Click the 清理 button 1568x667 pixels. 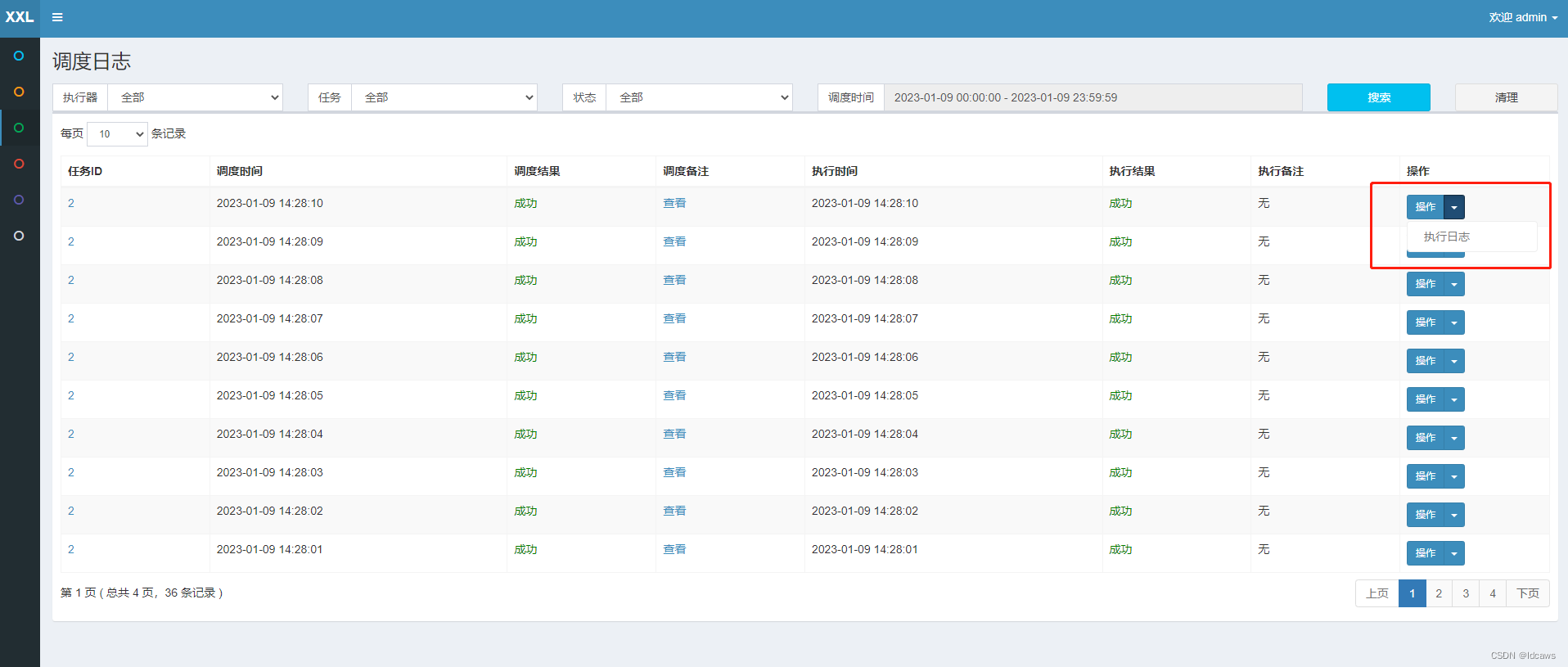point(1506,97)
